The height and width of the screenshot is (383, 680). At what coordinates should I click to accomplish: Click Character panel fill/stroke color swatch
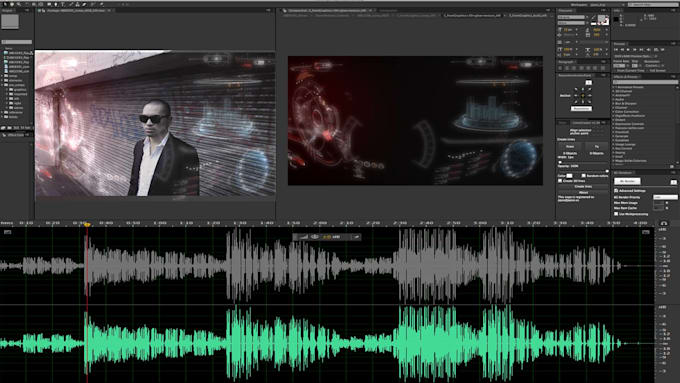coord(603,20)
